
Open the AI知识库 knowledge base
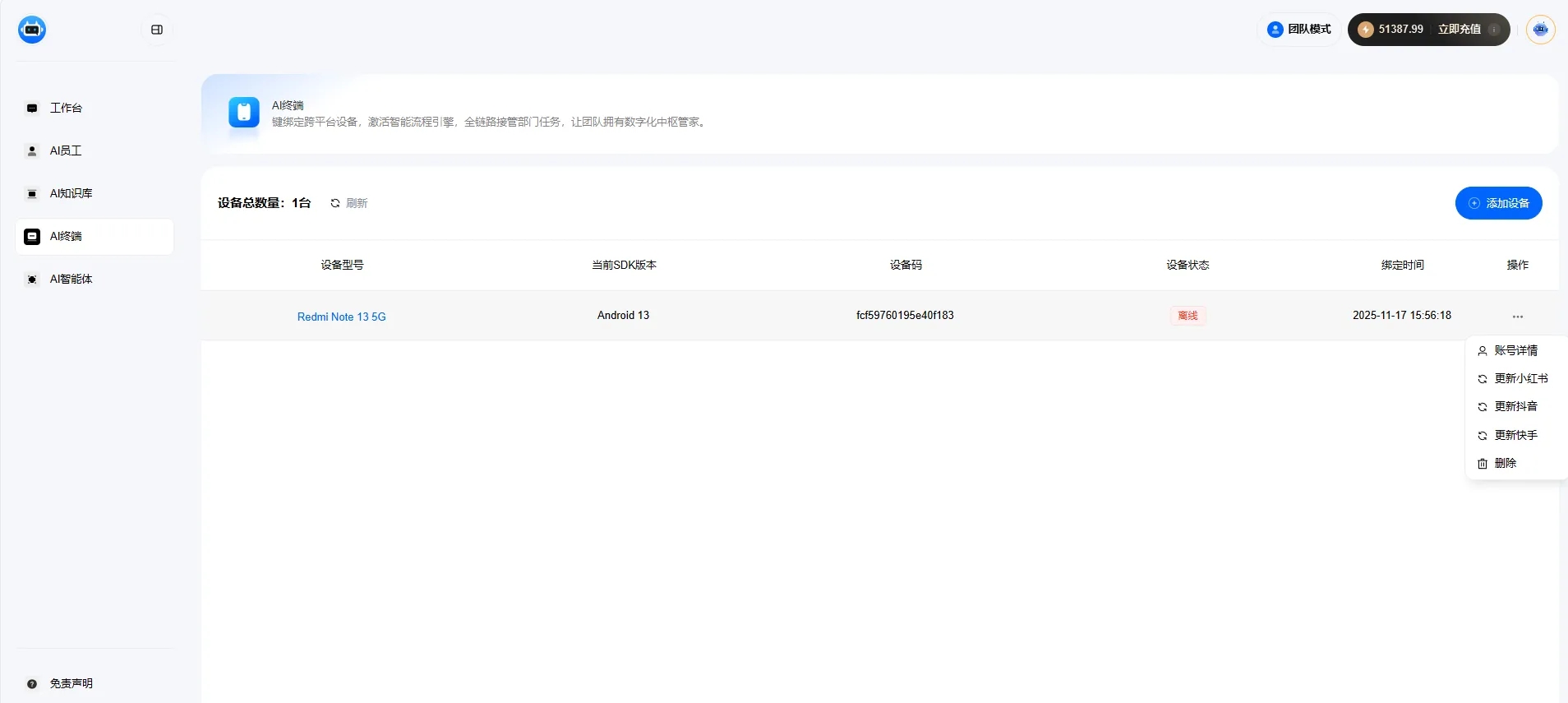(x=71, y=193)
